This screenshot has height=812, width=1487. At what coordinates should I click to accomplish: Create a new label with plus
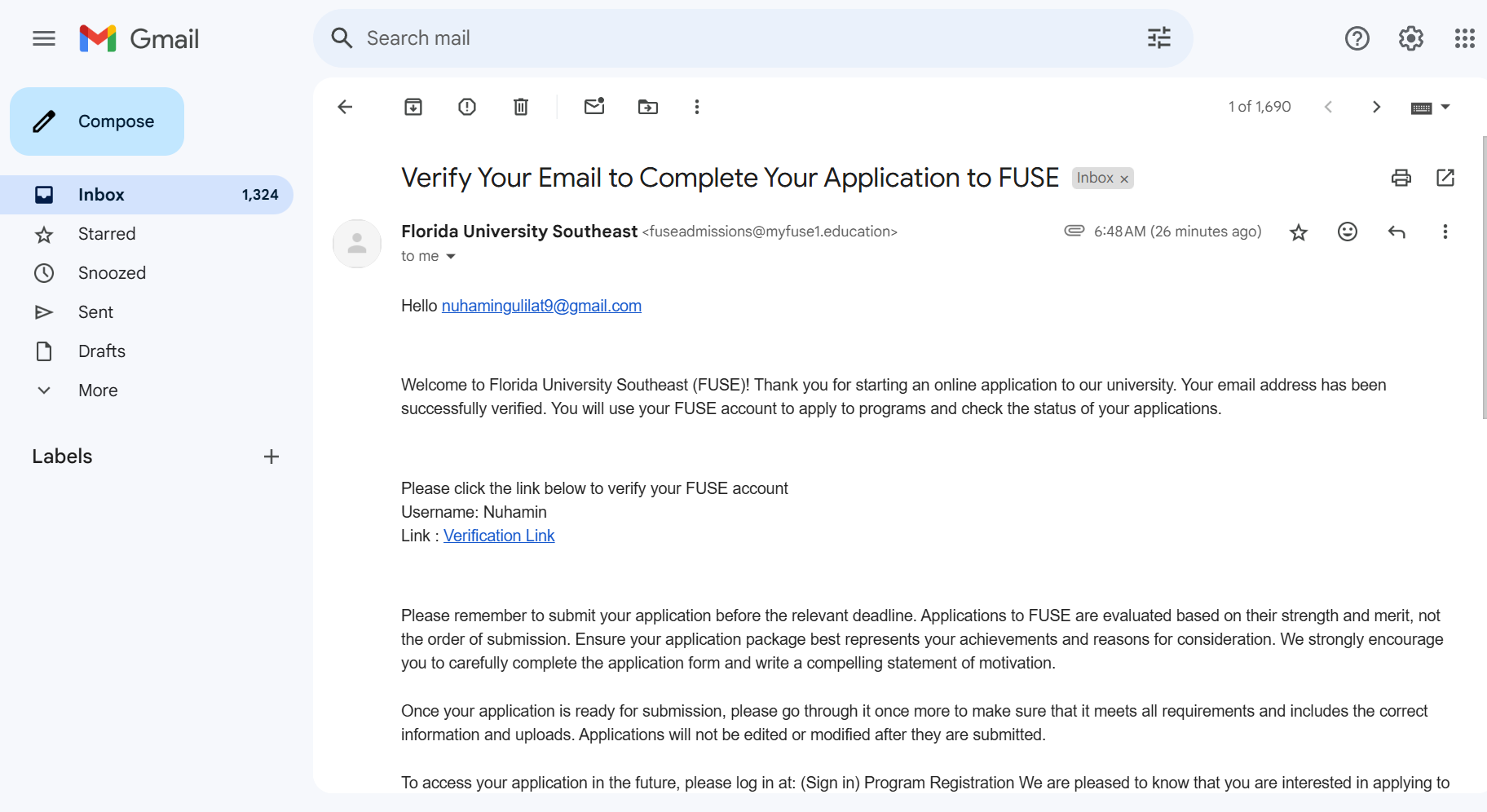pyautogui.click(x=271, y=457)
